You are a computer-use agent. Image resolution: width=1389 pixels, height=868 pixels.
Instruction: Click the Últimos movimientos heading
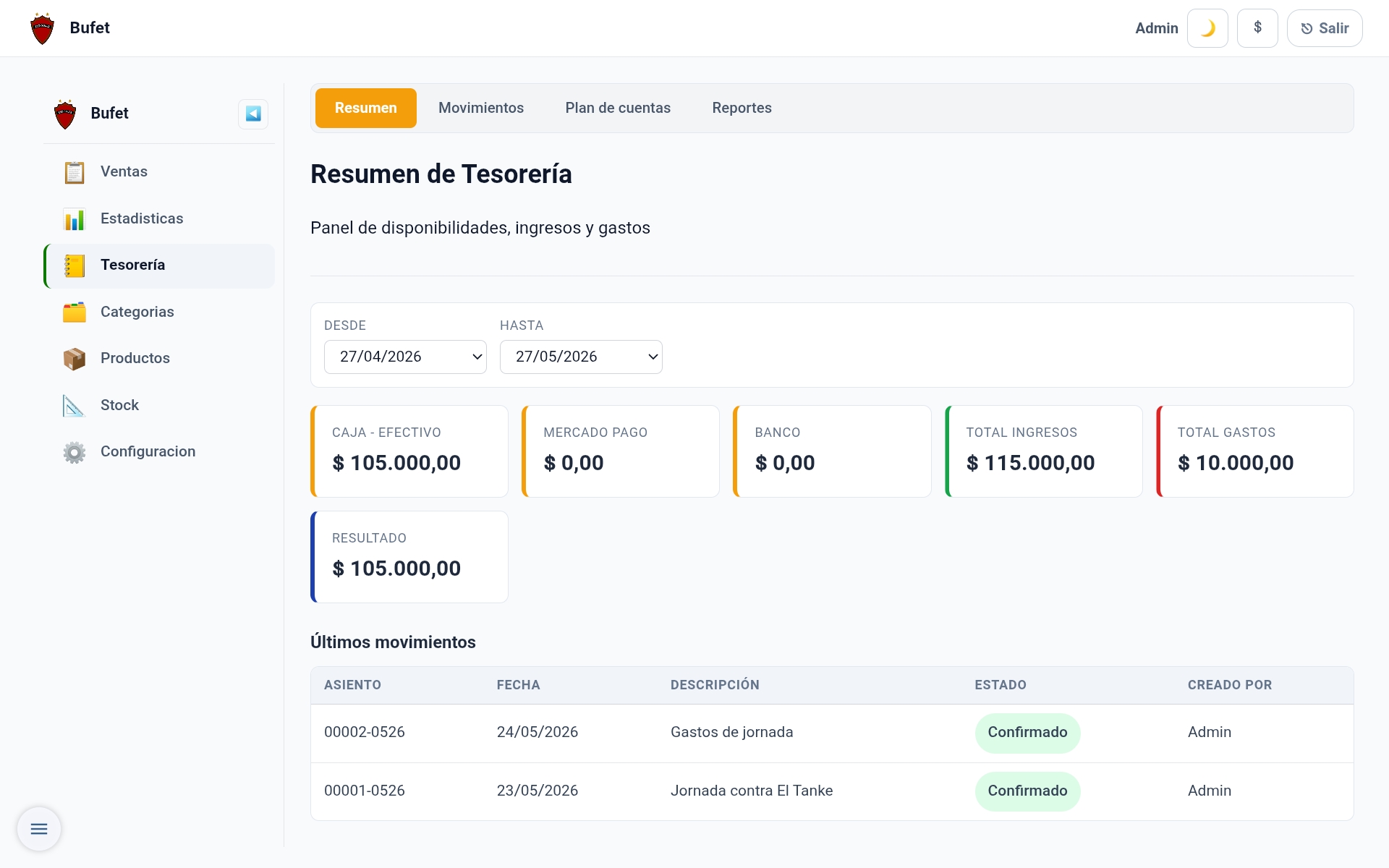tap(393, 642)
